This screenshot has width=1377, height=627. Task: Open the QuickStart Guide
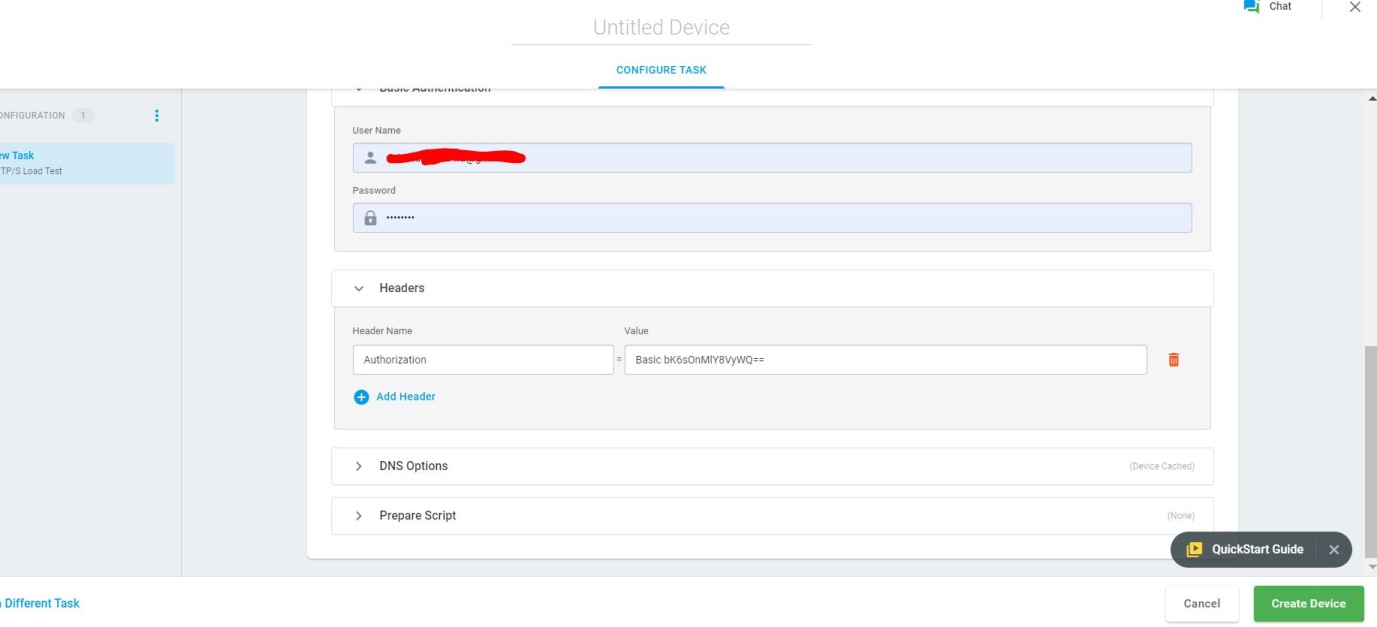tap(1246, 550)
